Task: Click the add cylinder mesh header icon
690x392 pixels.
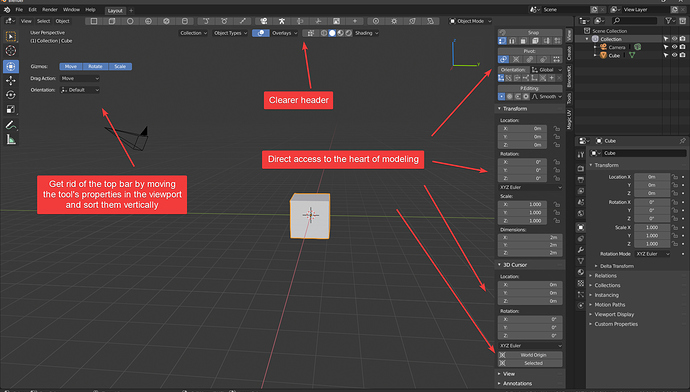Action: (185, 21)
